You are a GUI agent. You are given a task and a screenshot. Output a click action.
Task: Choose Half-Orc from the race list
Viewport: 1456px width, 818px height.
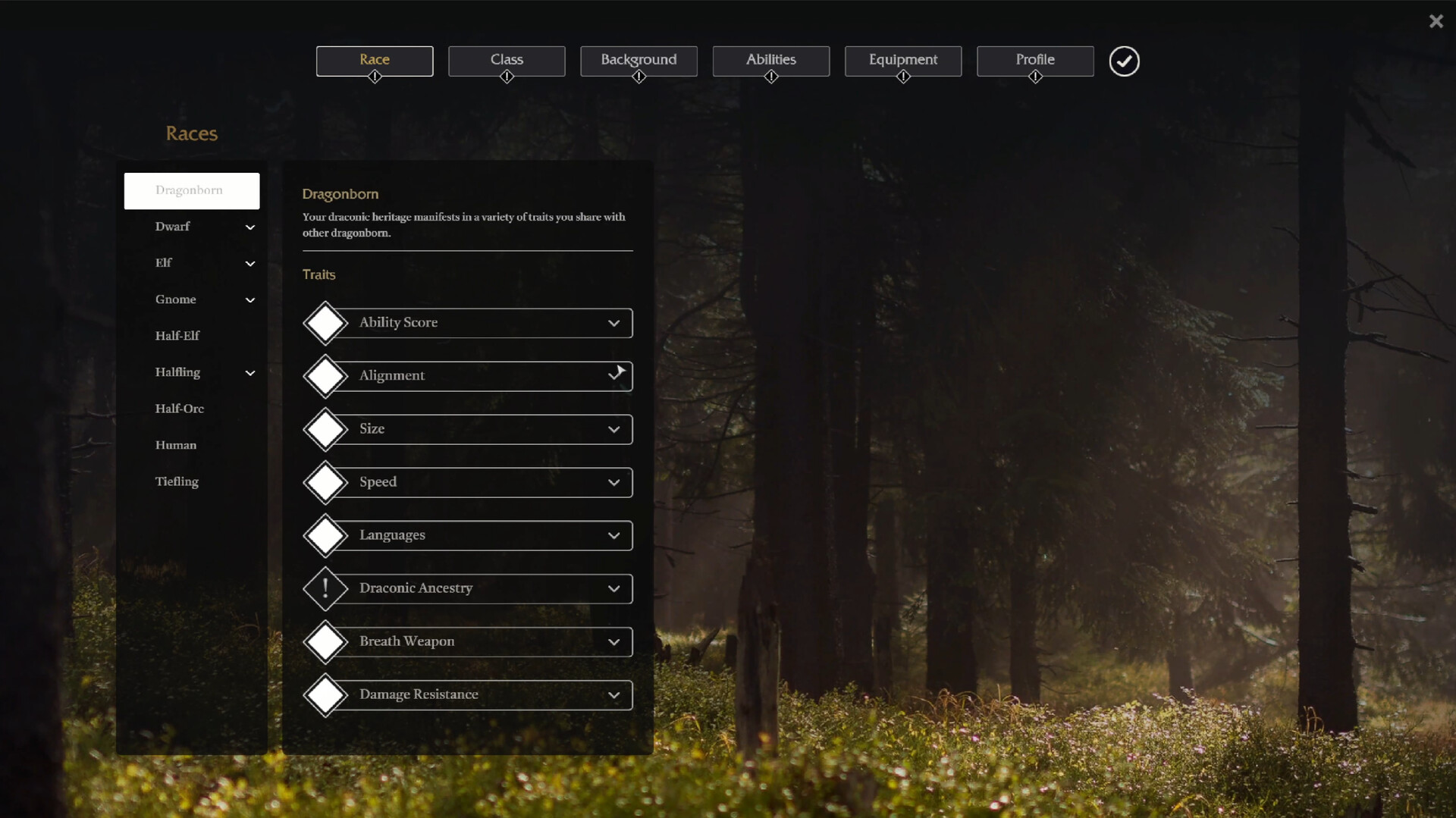point(179,409)
